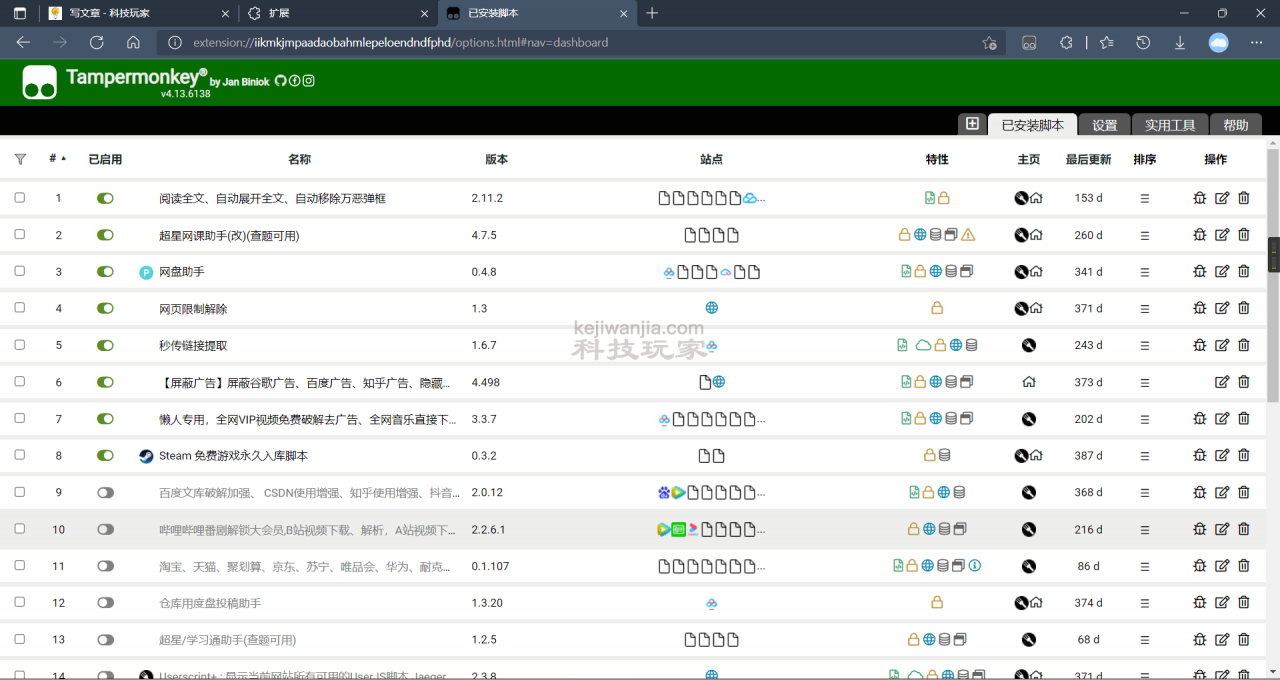Viewport: 1280px width, 680px height.
Task: Open 仓库用度盘投稿助手 name link
Action: tap(210, 603)
